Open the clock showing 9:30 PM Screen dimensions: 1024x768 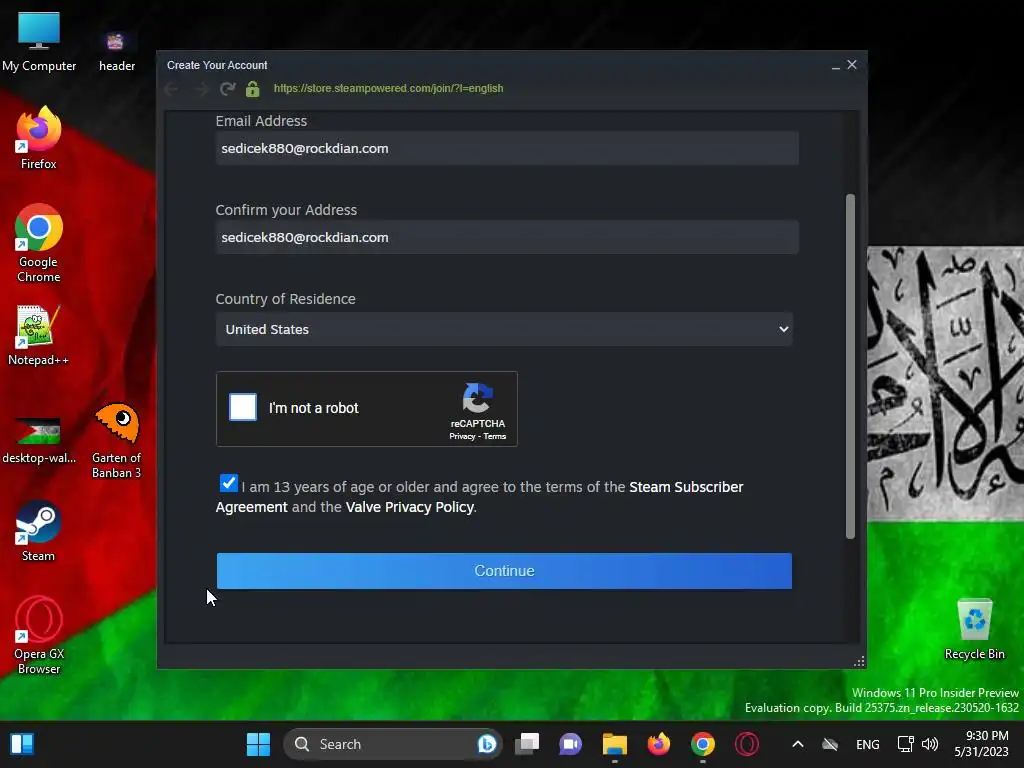(981, 744)
